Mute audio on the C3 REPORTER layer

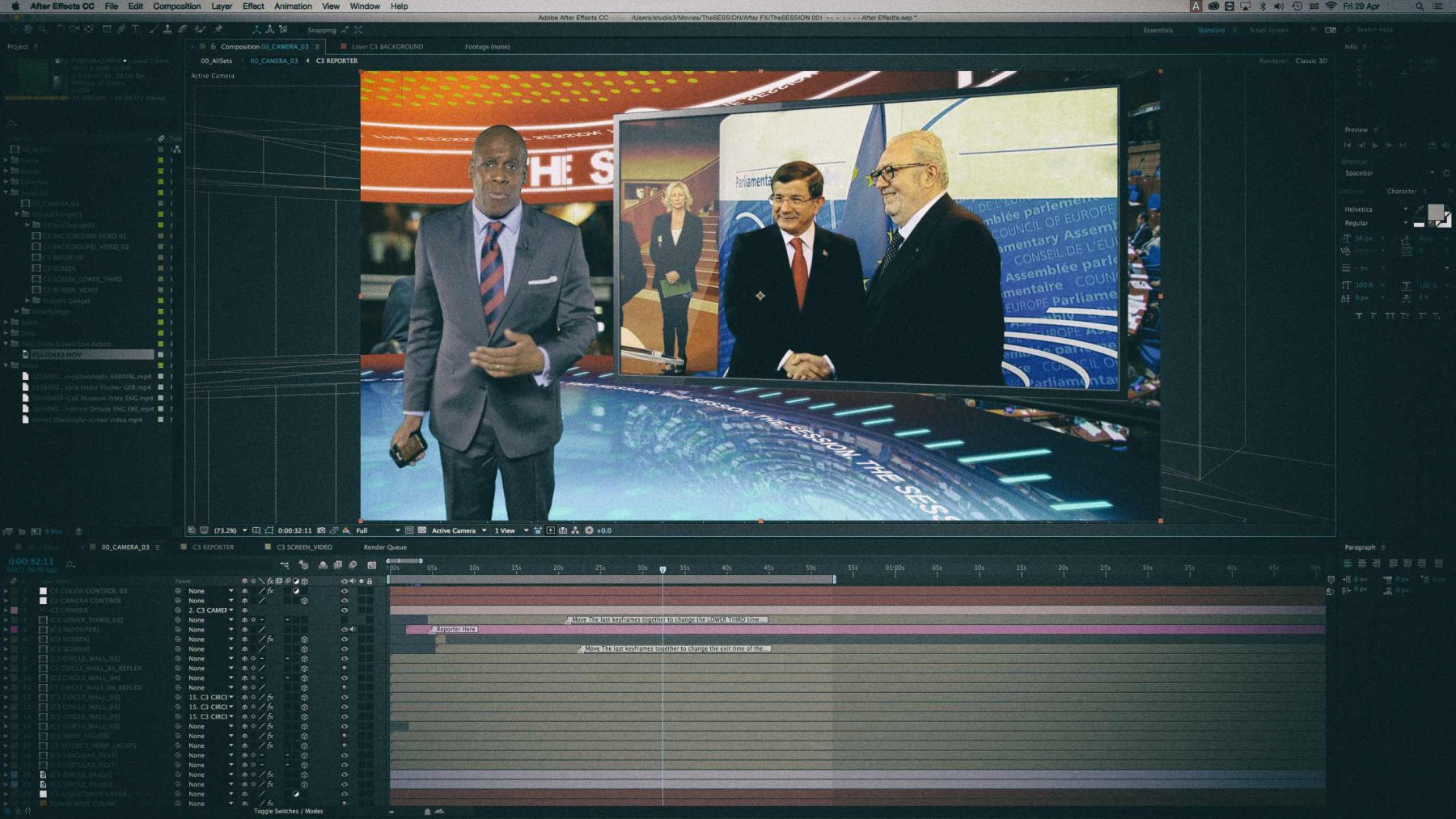click(x=353, y=629)
